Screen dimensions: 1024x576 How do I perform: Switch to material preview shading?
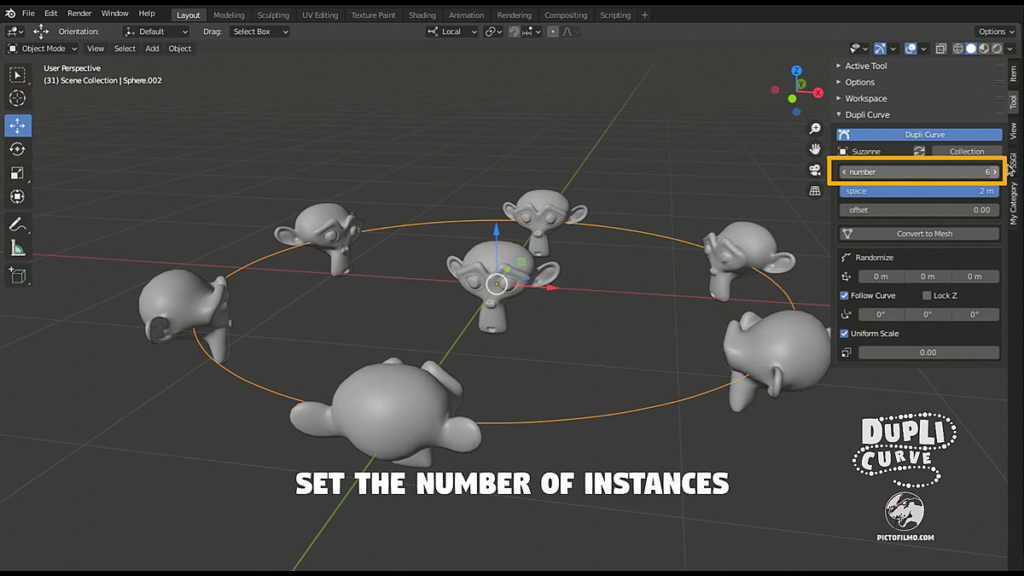984,48
